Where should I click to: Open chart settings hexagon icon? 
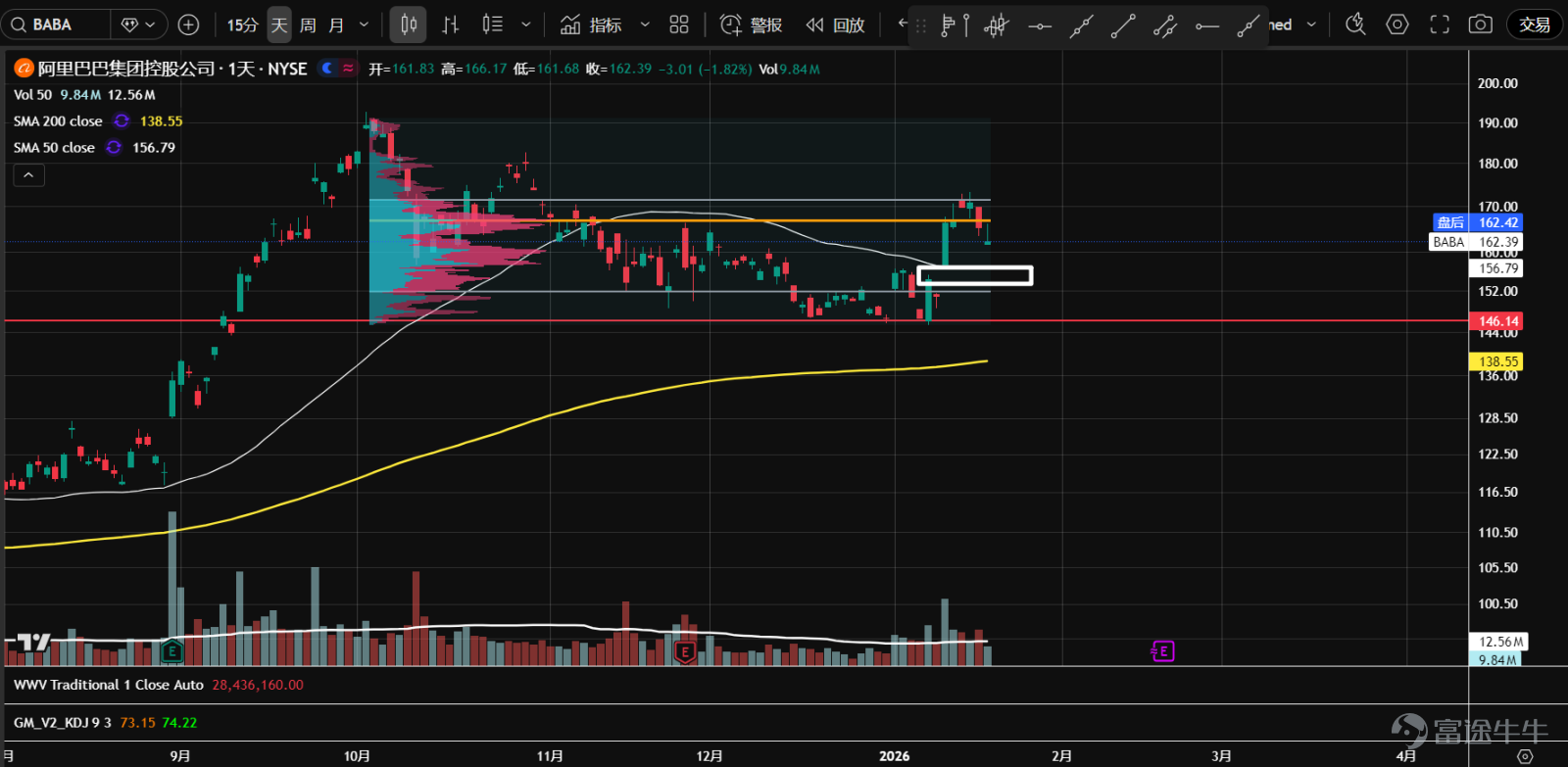pyautogui.click(x=1397, y=24)
